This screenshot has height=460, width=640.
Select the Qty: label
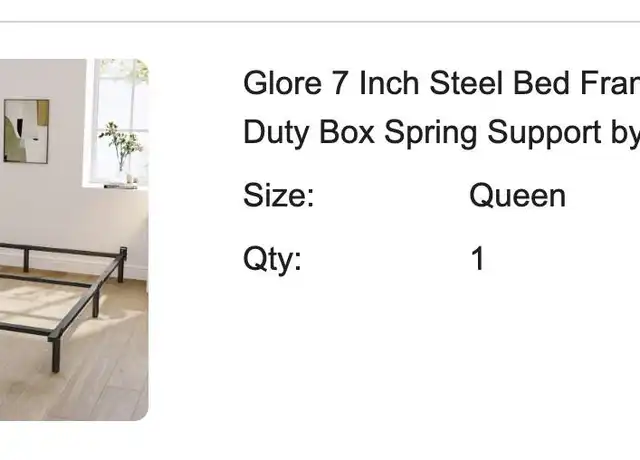pos(272,259)
